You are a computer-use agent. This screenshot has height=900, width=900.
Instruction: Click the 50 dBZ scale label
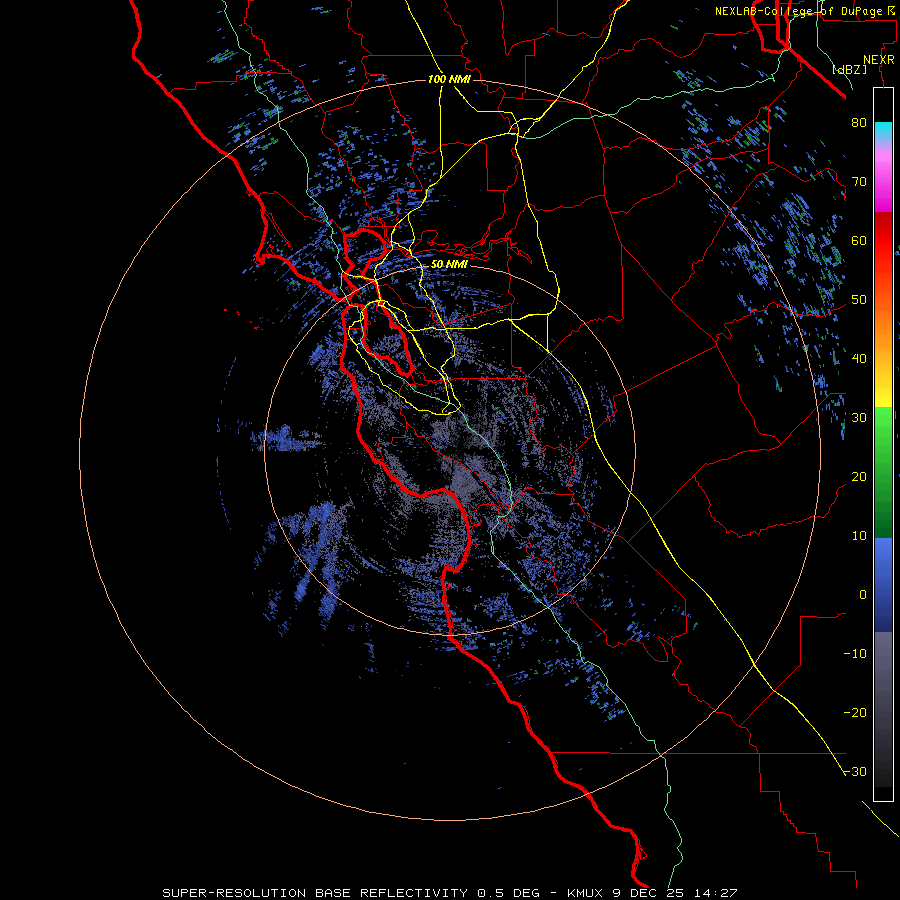pos(859,300)
